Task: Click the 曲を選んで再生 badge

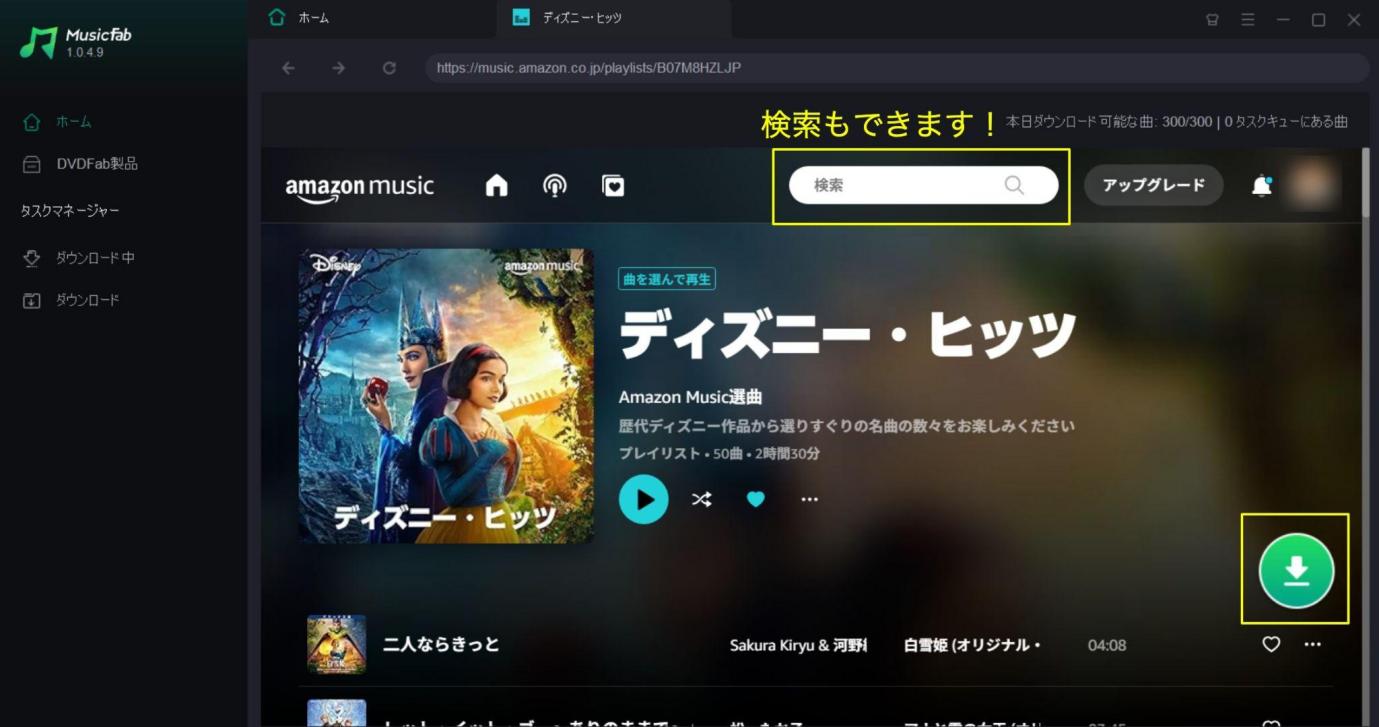Action: point(667,279)
